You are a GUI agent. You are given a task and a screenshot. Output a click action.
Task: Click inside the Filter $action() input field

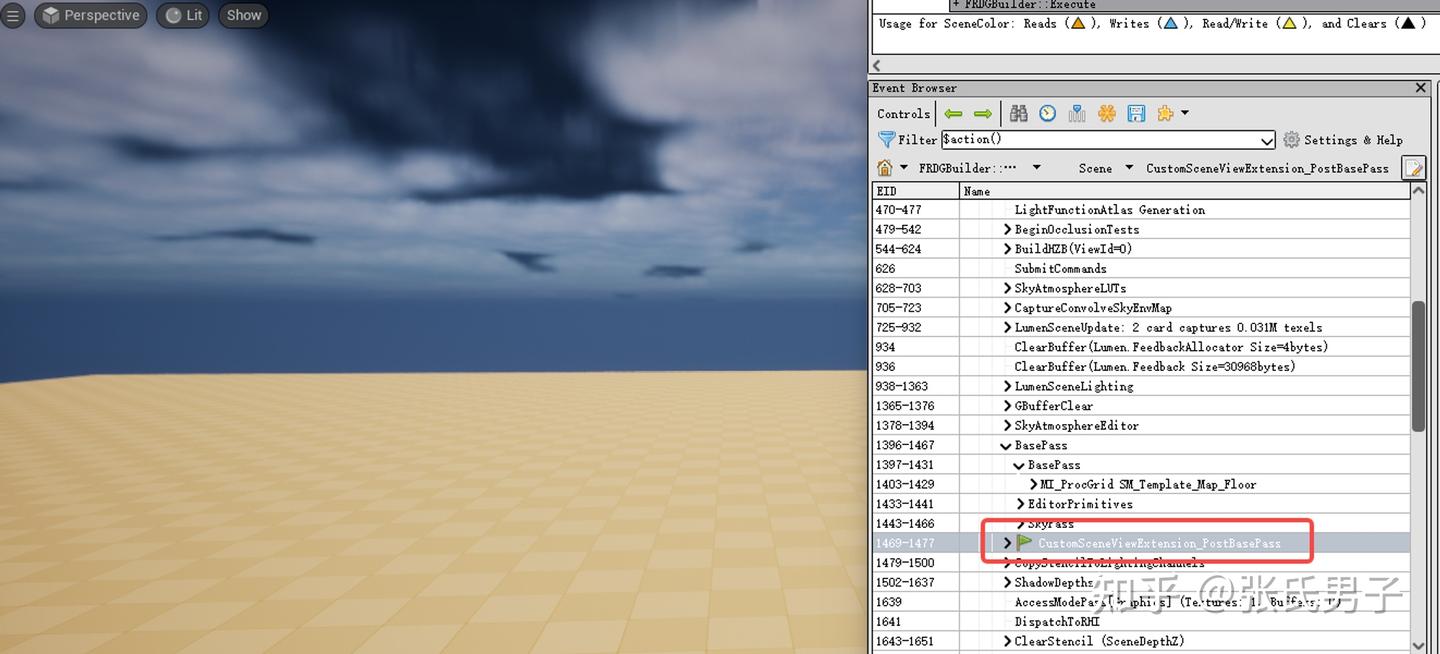point(1100,139)
